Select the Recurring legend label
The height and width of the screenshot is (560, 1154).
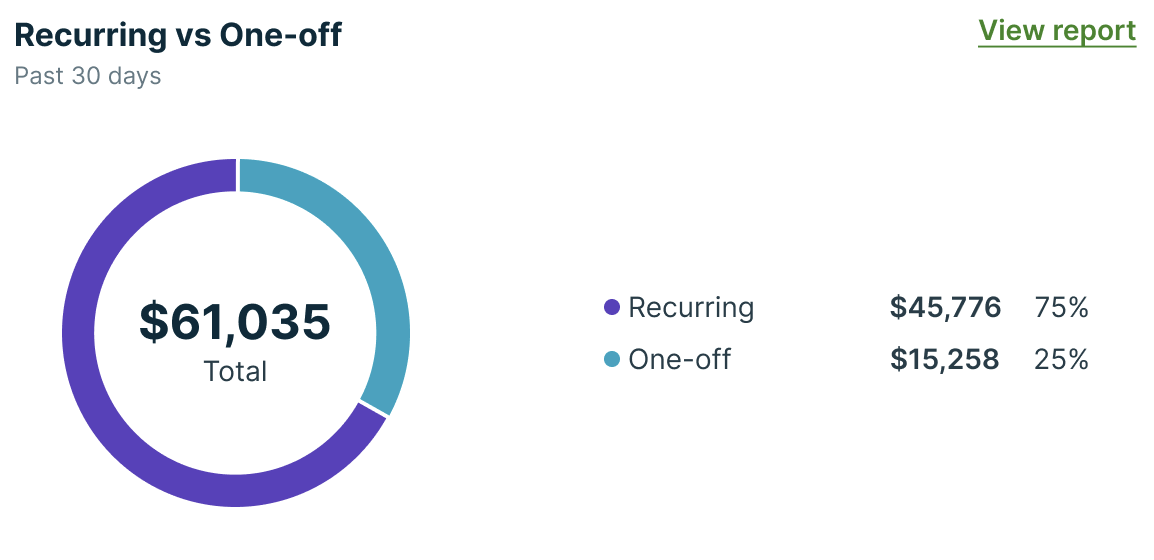point(691,308)
